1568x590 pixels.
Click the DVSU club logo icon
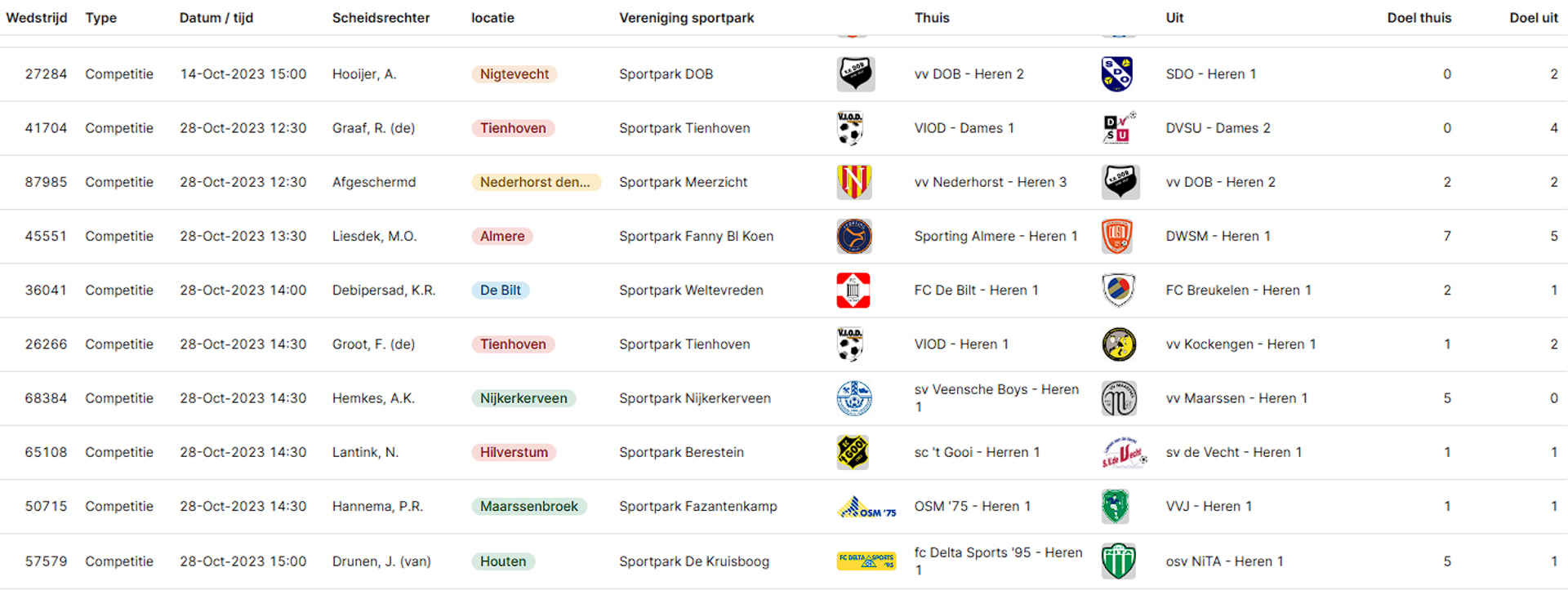1119,128
